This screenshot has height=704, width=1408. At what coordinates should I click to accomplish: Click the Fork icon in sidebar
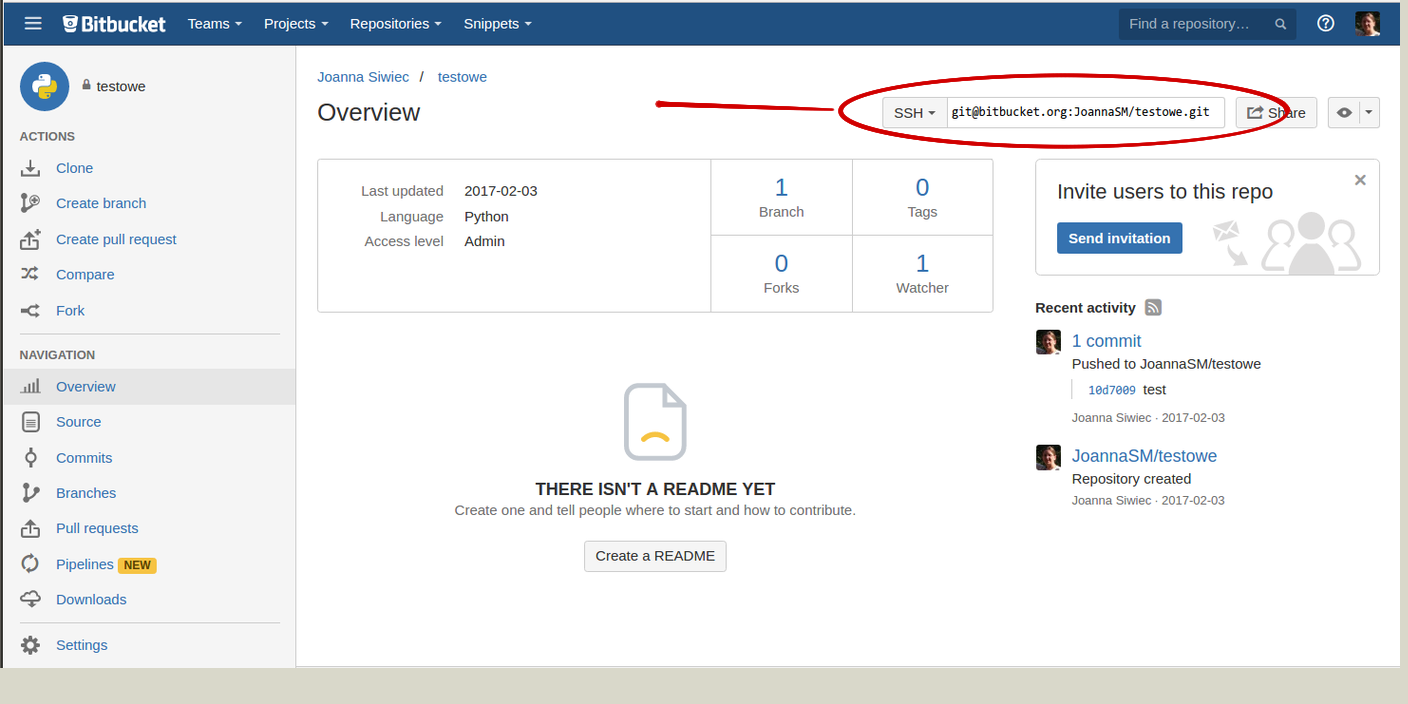coord(31,311)
